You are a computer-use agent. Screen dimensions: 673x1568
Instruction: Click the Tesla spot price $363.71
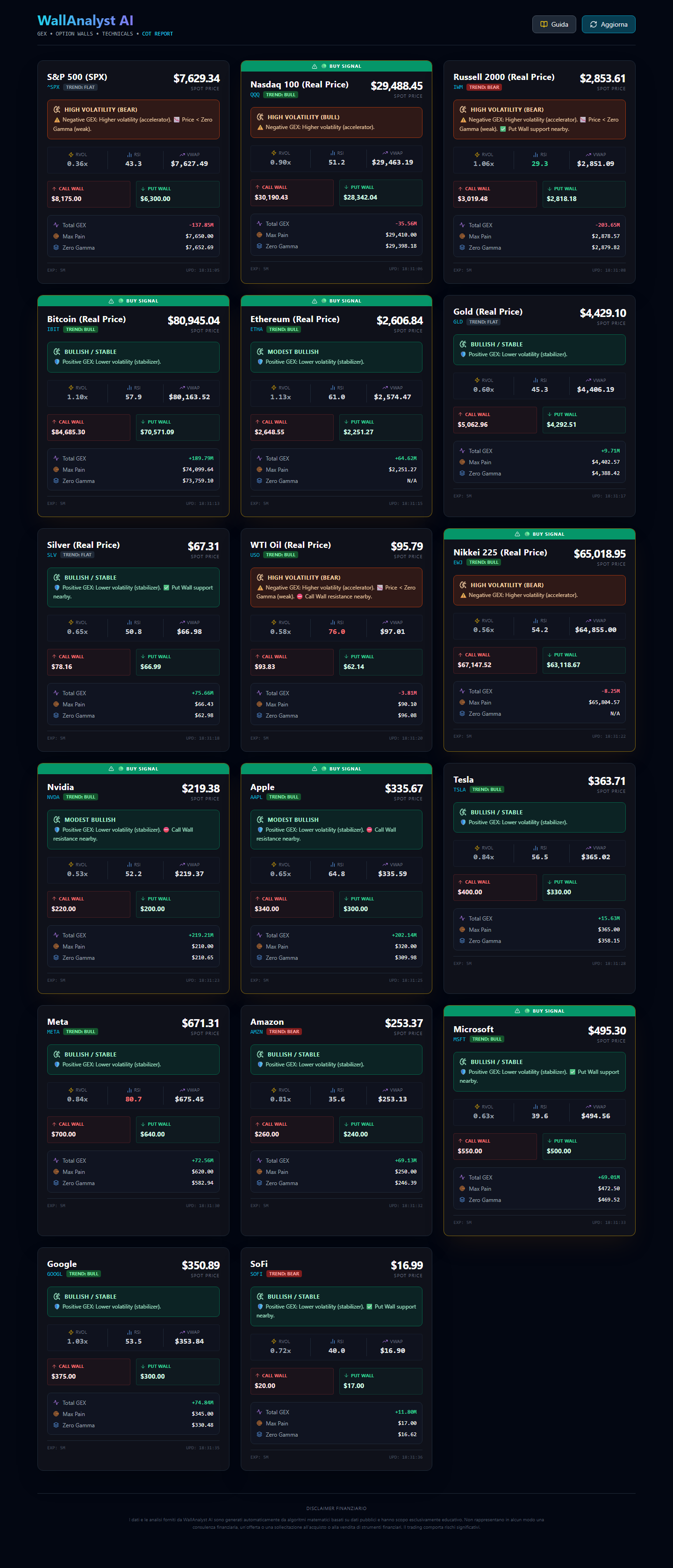pos(607,781)
